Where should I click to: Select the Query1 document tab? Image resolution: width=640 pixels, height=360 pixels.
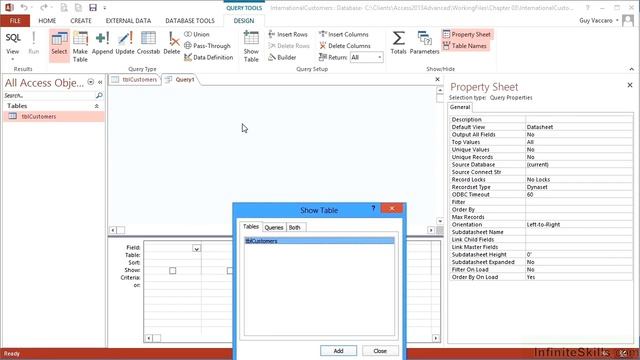tap(180, 80)
